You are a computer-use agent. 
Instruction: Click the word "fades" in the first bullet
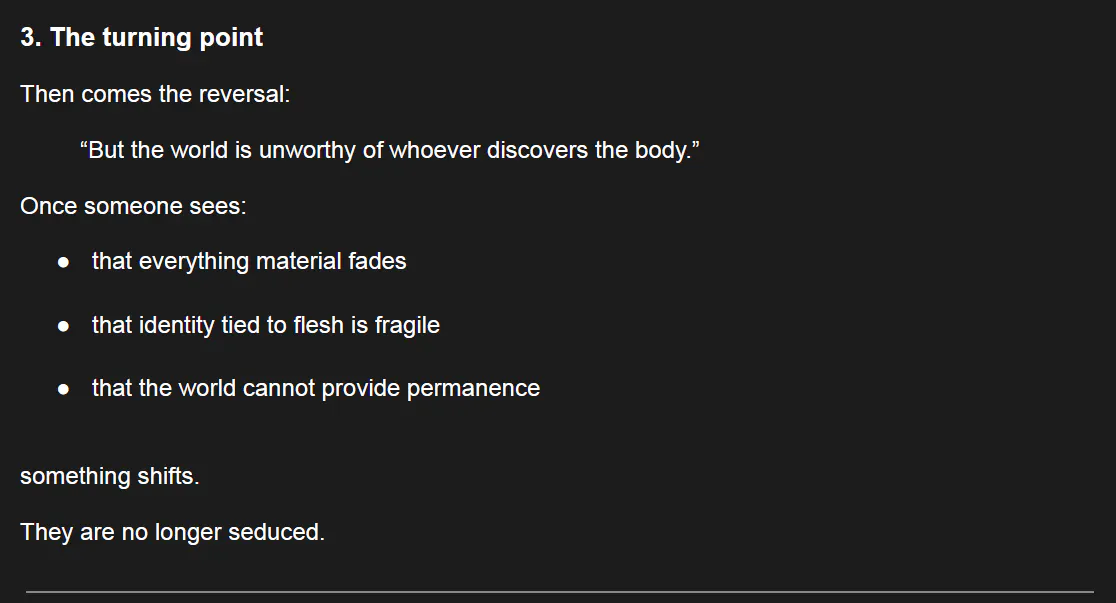coord(377,262)
